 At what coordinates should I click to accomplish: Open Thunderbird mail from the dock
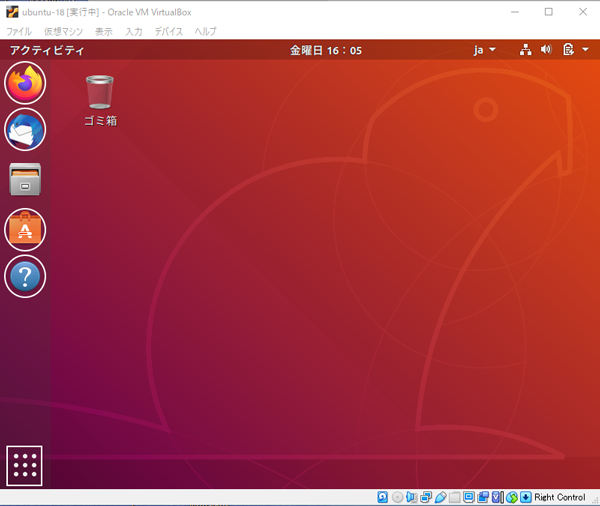25,129
